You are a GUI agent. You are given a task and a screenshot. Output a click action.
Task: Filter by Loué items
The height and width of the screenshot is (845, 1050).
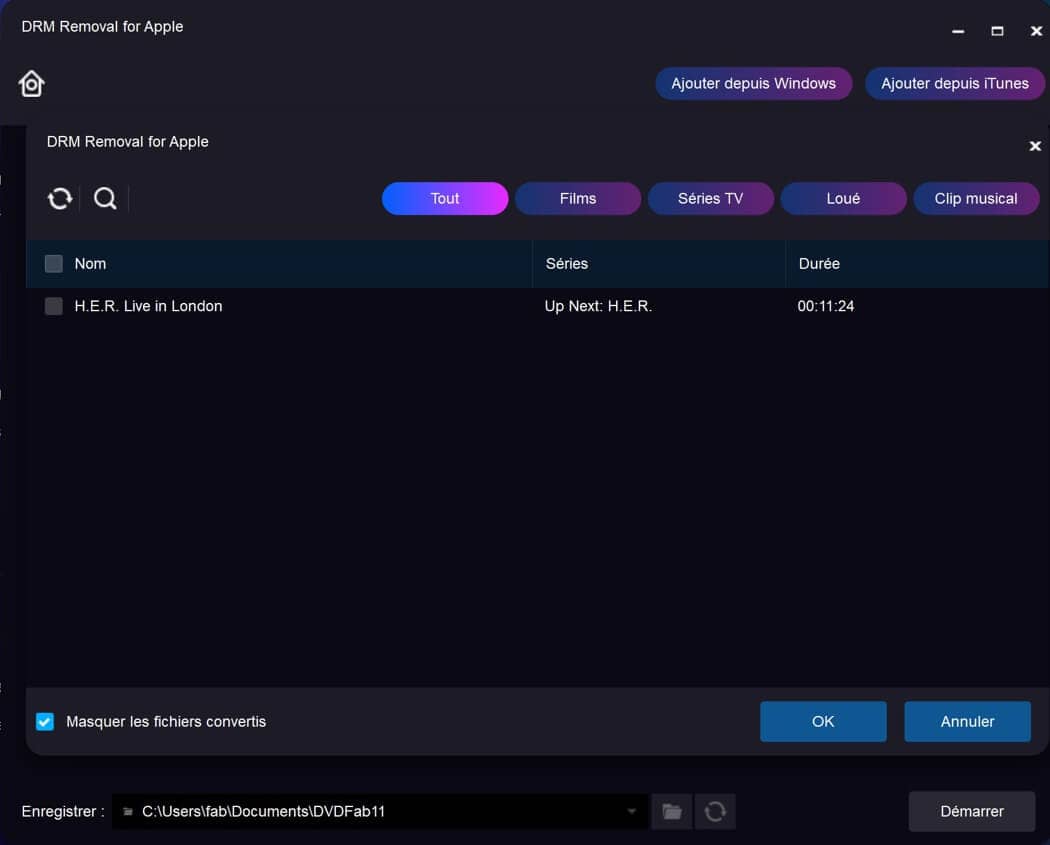[843, 198]
